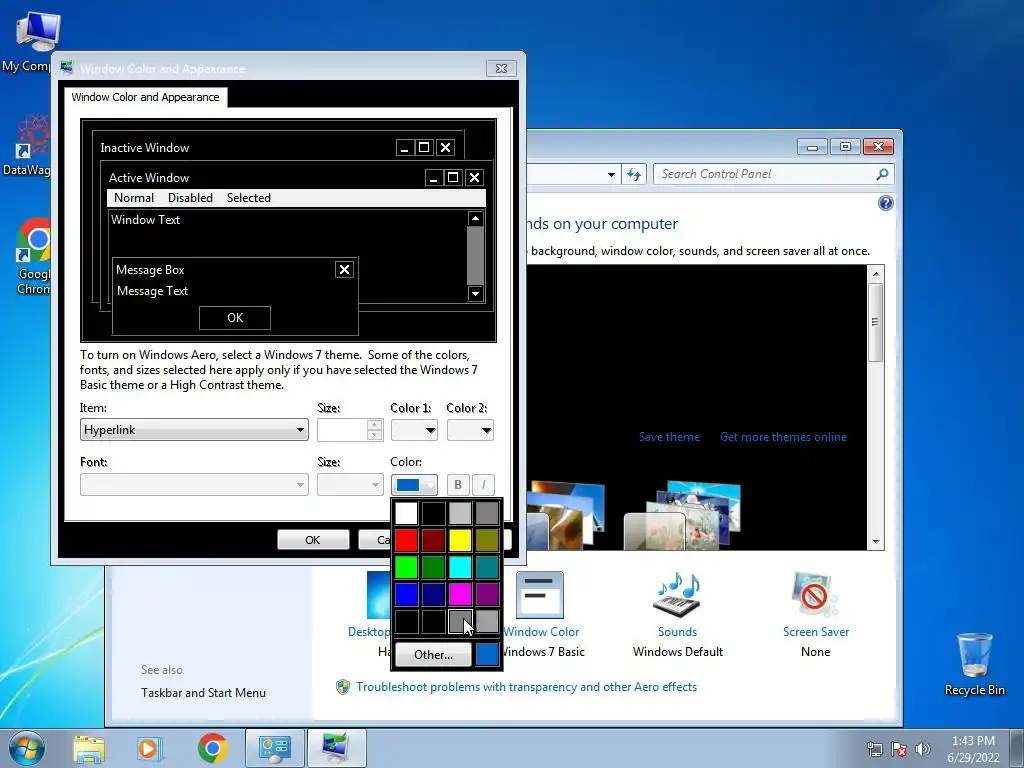Pick the yellow color swatch
This screenshot has height=768, width=1024.
click(460, 540)
